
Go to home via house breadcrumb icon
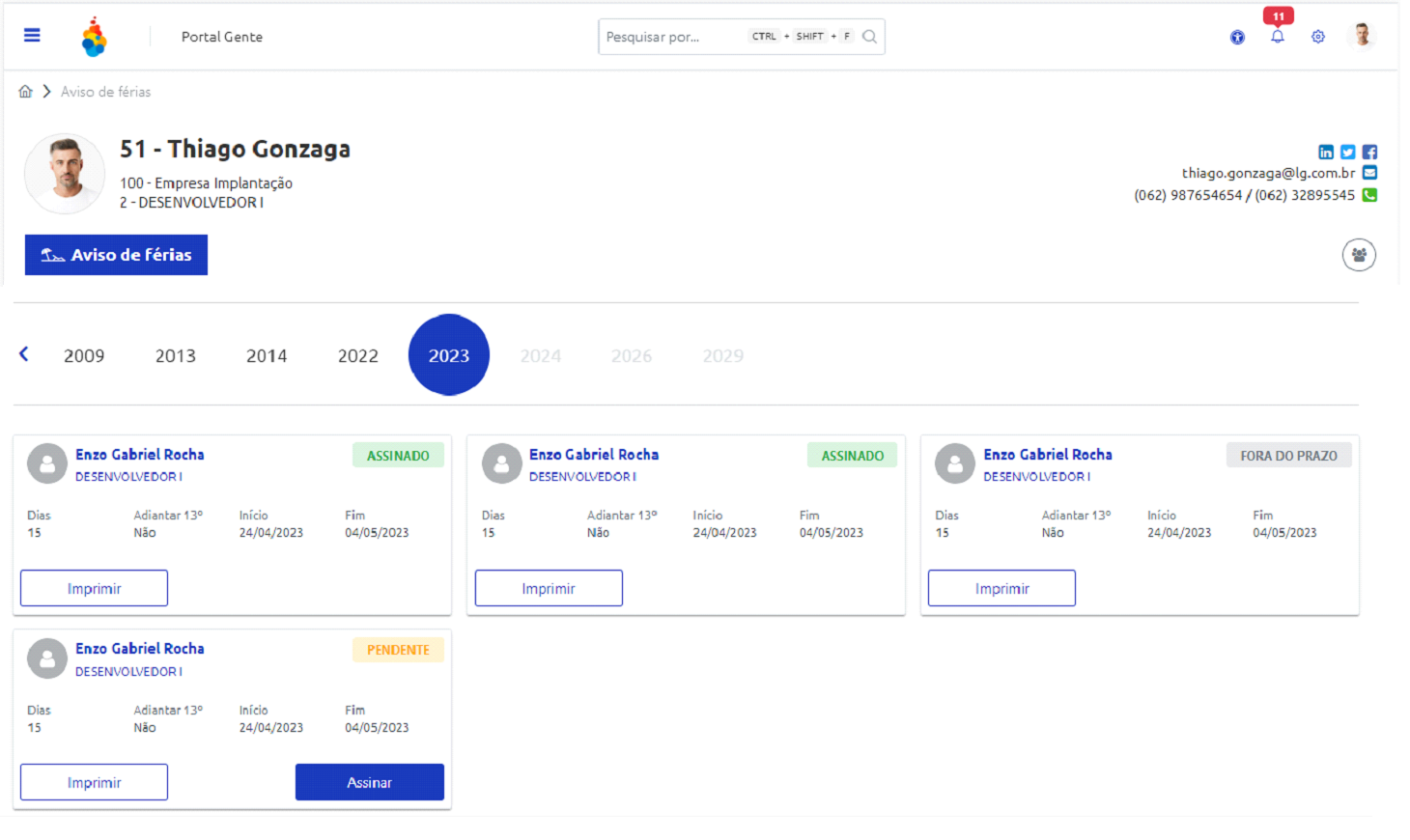(26, 92)
